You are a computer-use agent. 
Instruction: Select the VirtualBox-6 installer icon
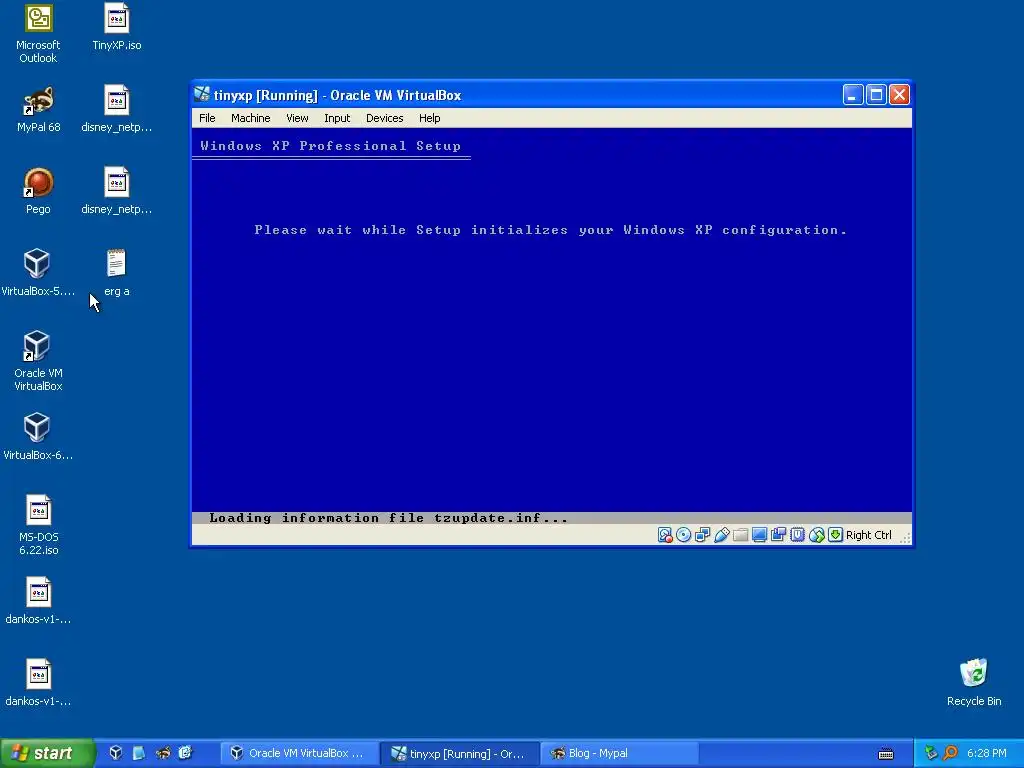[x=38, y=438]
